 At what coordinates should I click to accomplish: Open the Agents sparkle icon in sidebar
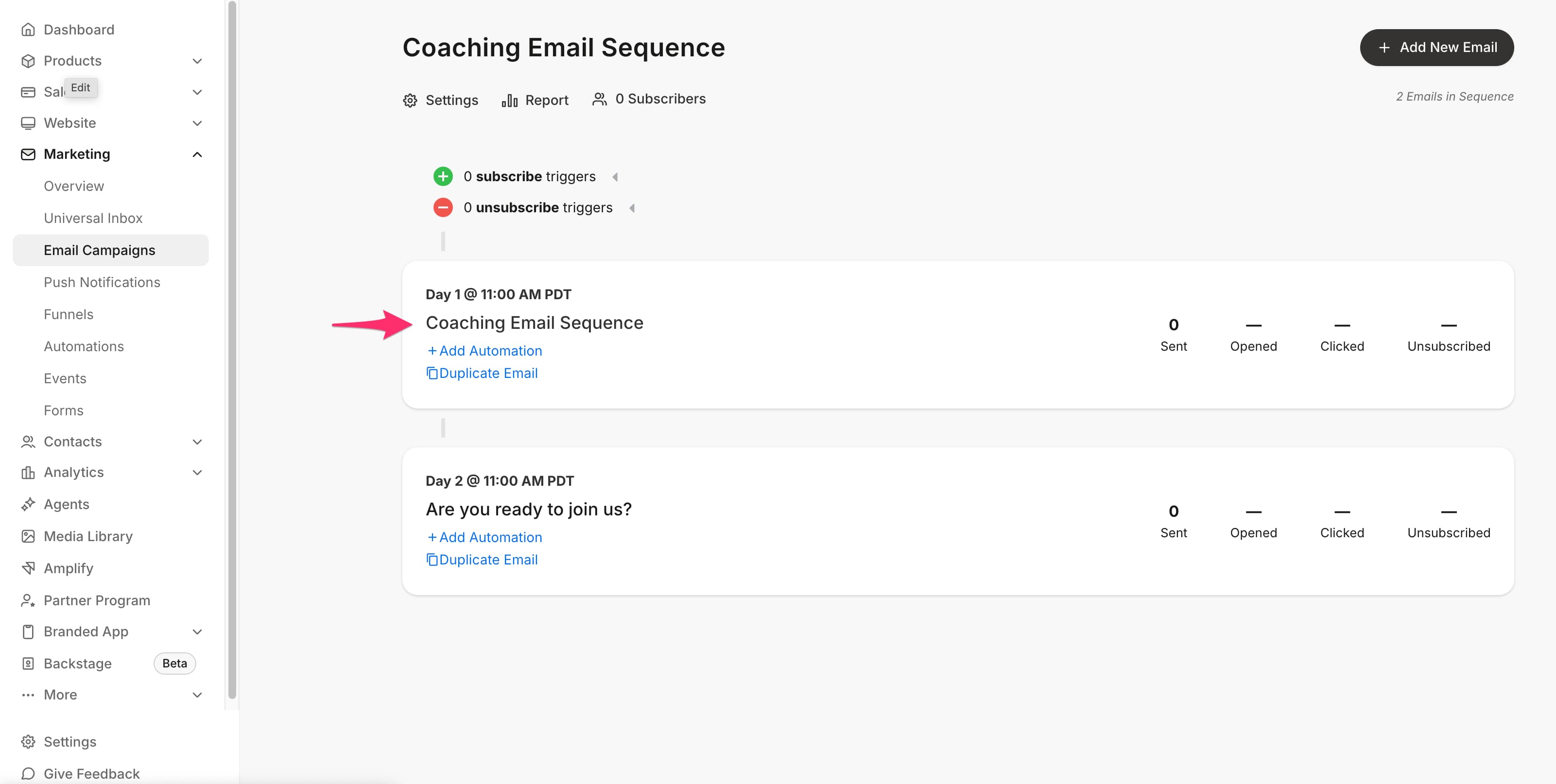point(28,504)
